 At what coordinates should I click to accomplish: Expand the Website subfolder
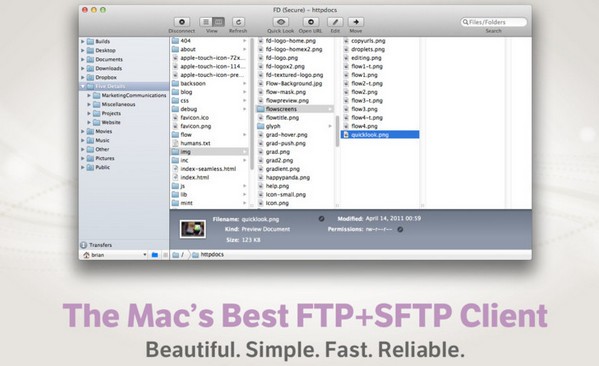89,122
